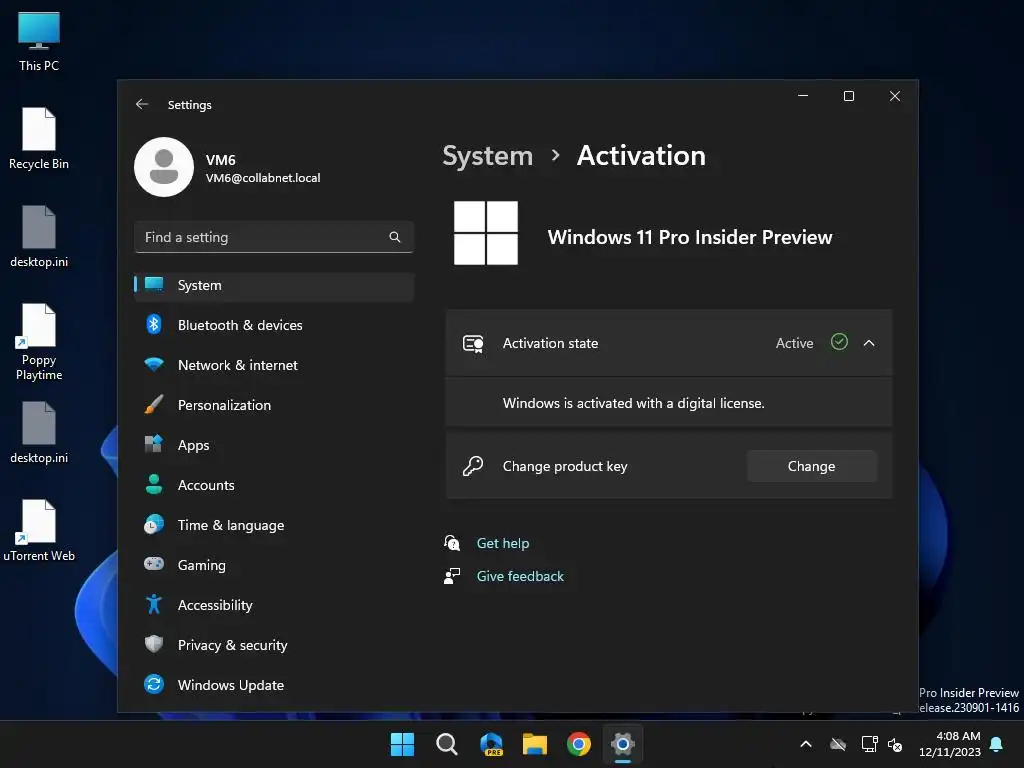Viewport: 1024px width, 768px height.
Task: Navigate to System in breadcrumb
Action: (488, 156)
